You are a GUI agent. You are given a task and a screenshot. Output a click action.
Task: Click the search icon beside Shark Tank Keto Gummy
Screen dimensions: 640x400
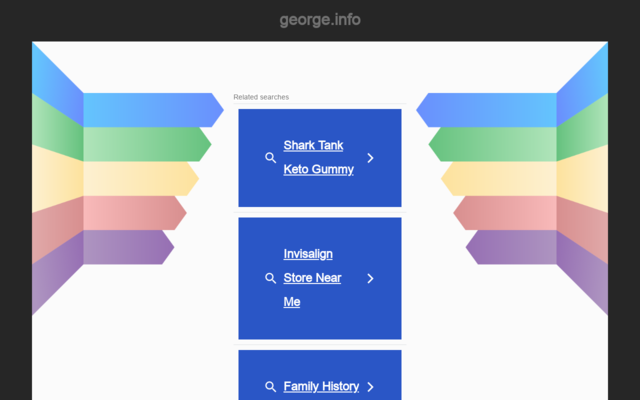[270, 158]
